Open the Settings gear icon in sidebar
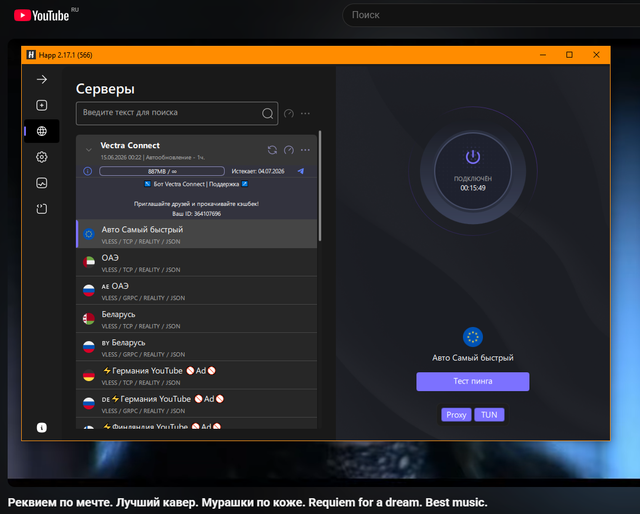This screenshot has height=514, width=640. pos(42,157)
